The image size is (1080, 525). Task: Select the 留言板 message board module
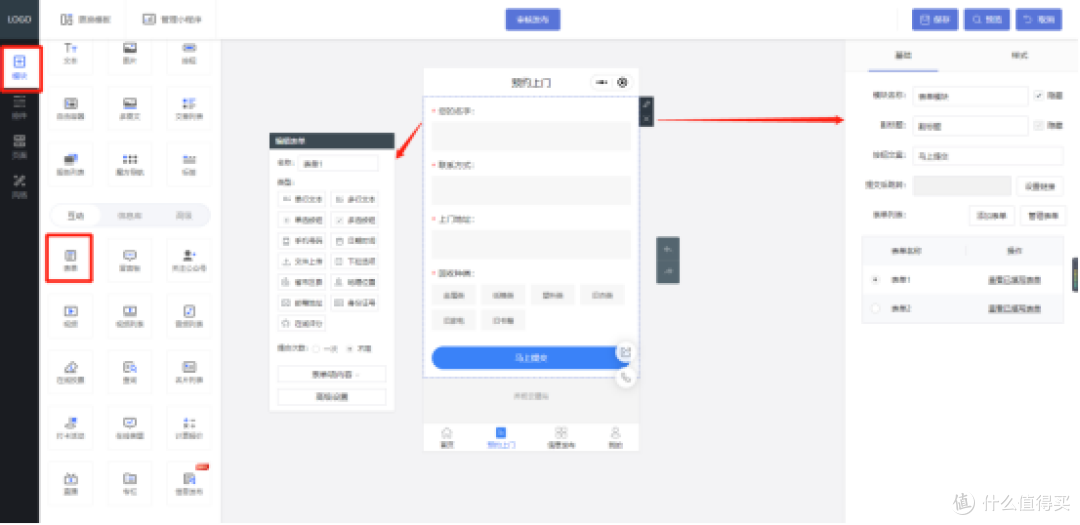(x=129, y=259)
